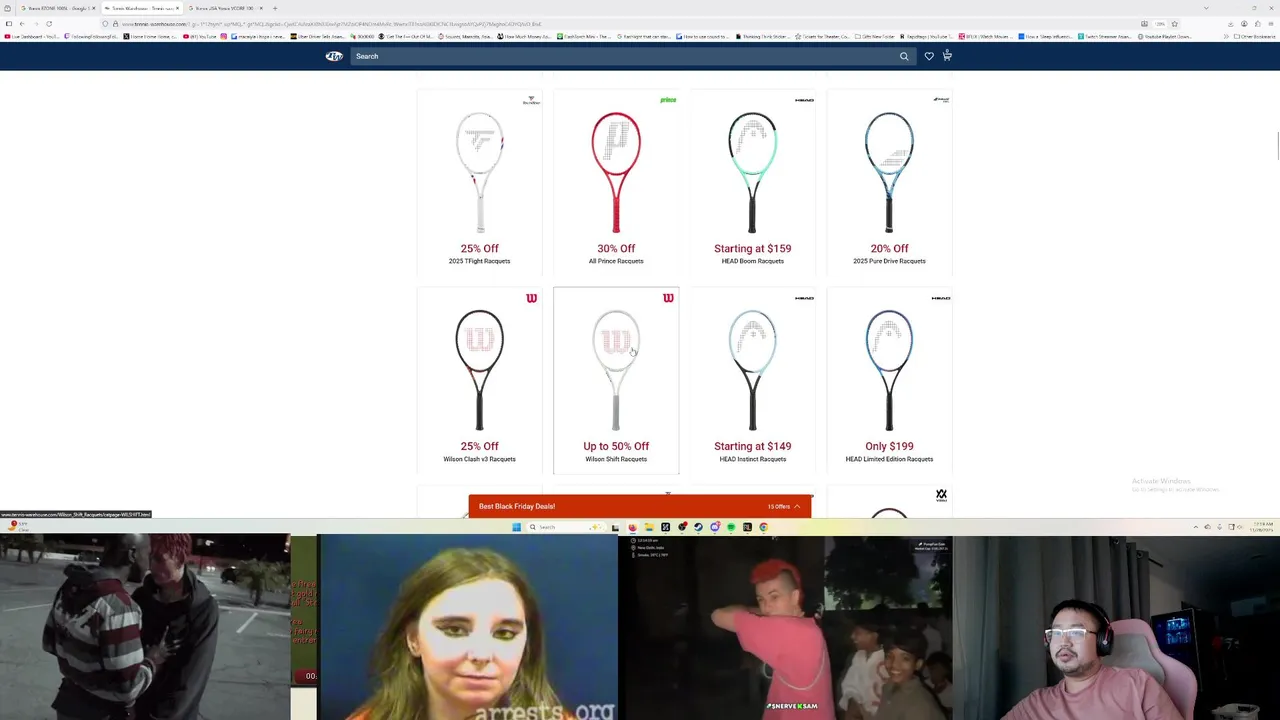1280x720 pixels.
Task: Click HEAD logo on Boom card
Action: point(804,100)
